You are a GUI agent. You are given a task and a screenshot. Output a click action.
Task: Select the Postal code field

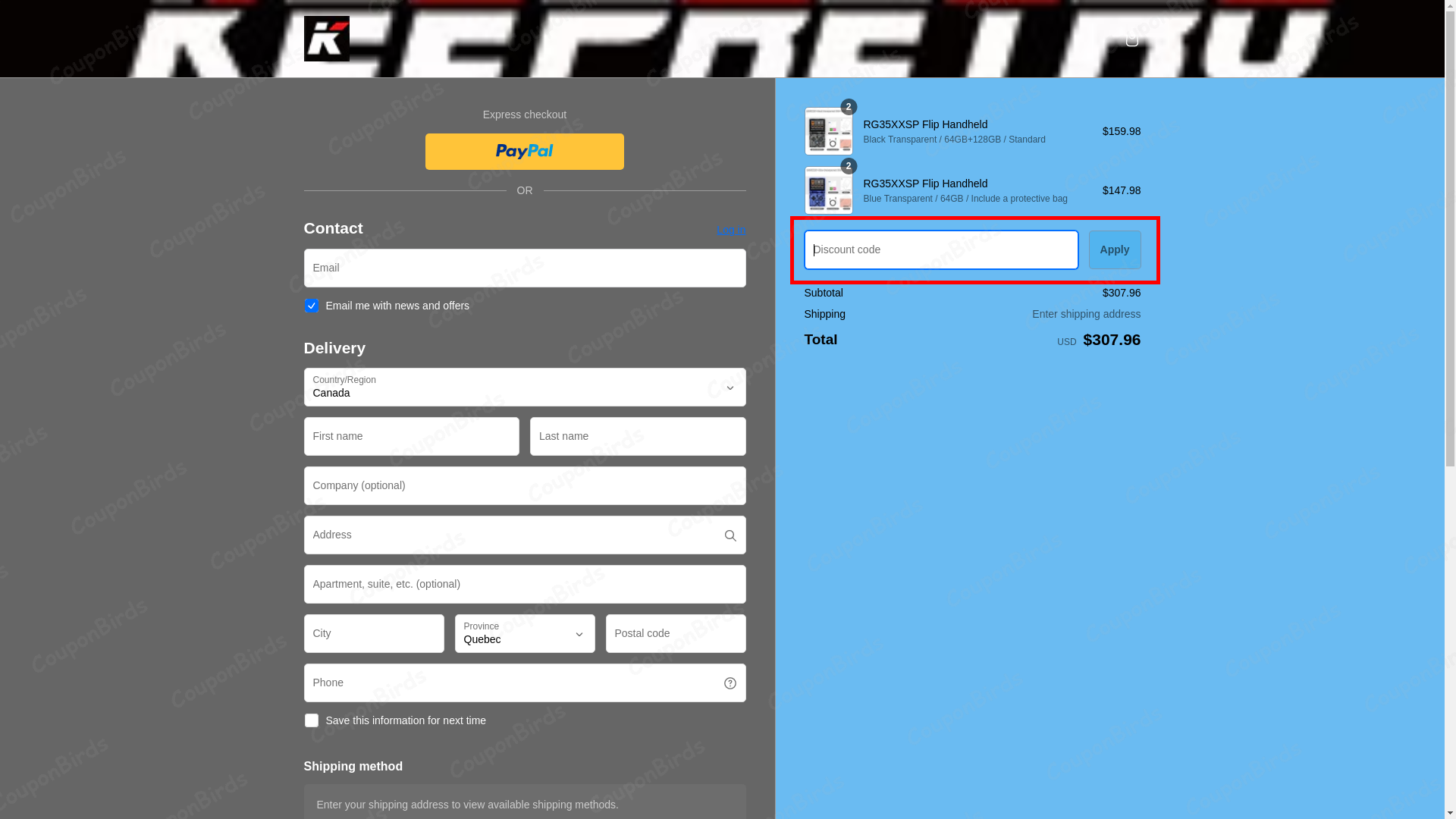click(x=676, y=634)
